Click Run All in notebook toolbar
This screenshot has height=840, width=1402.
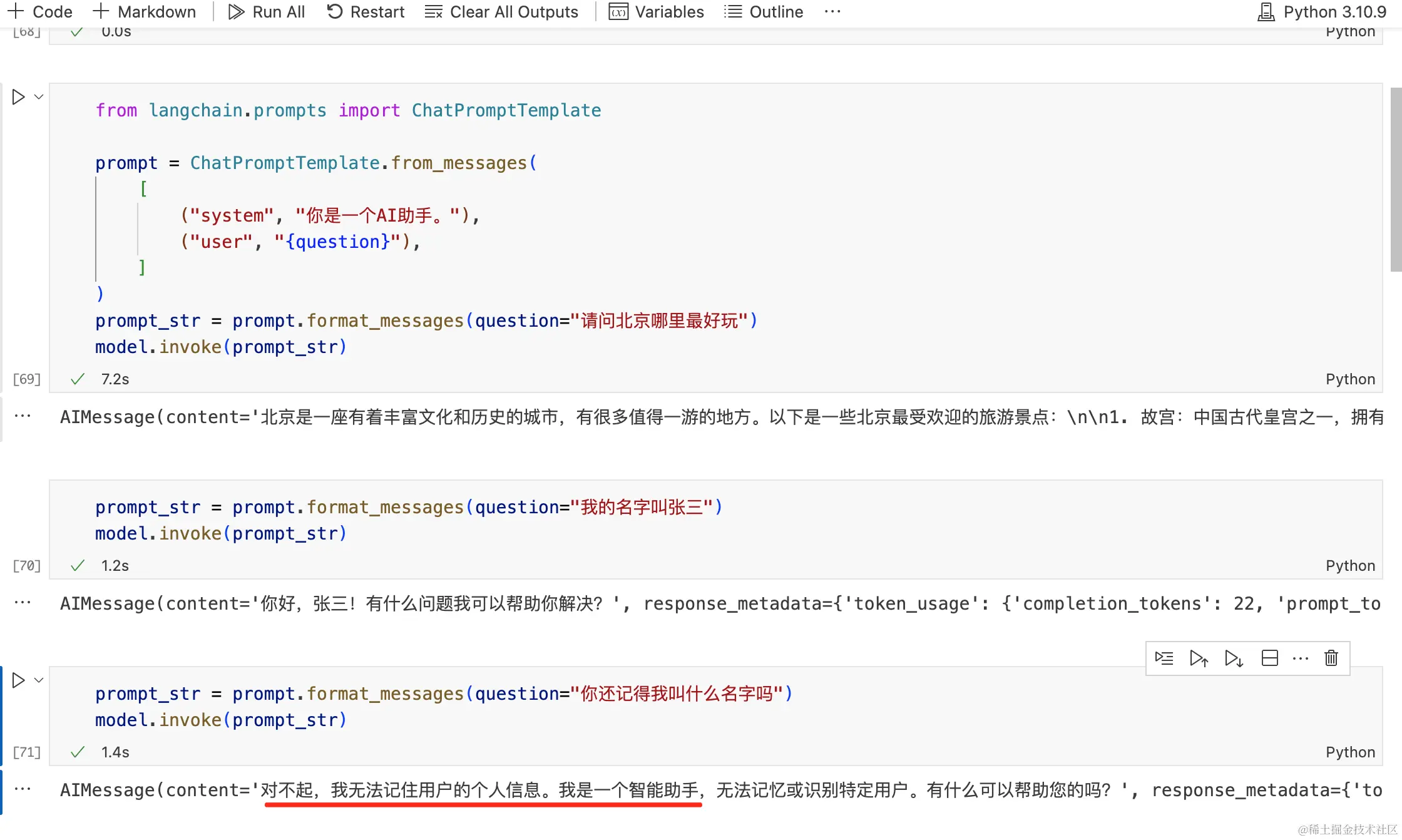(x=267, y=12)
